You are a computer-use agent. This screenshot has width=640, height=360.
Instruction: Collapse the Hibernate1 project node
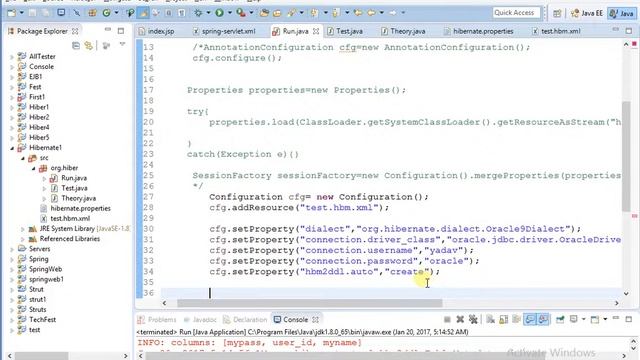(x=12, y=148)
